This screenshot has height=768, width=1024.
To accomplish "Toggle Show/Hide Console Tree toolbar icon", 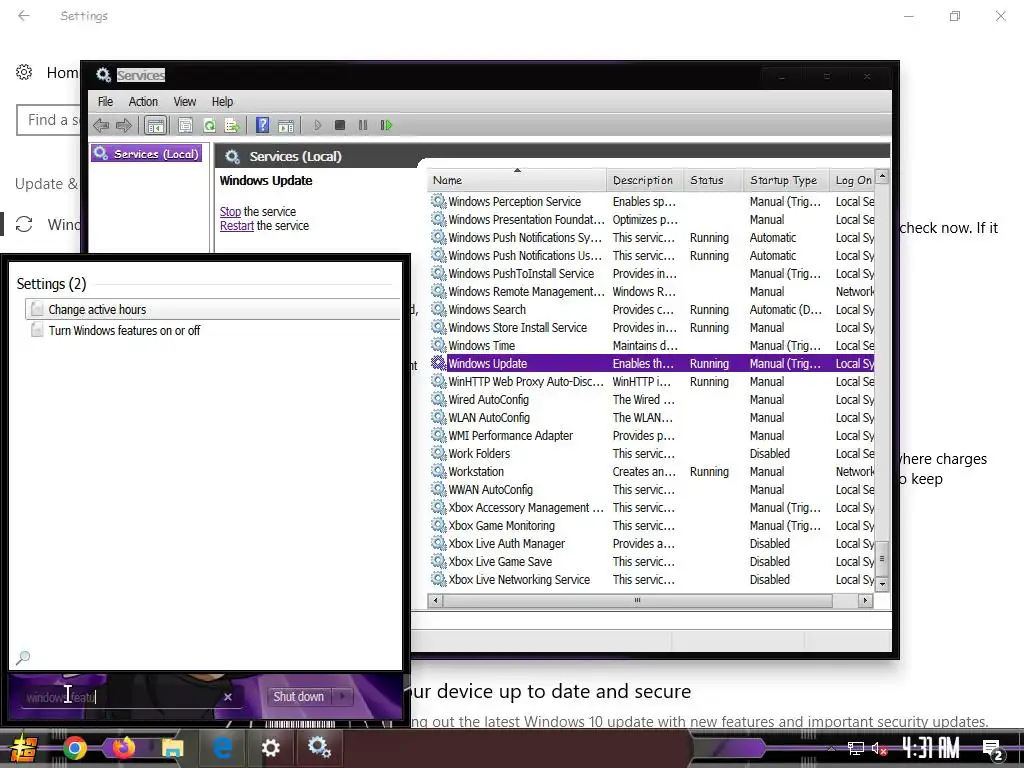I will (x=155, y=125).
